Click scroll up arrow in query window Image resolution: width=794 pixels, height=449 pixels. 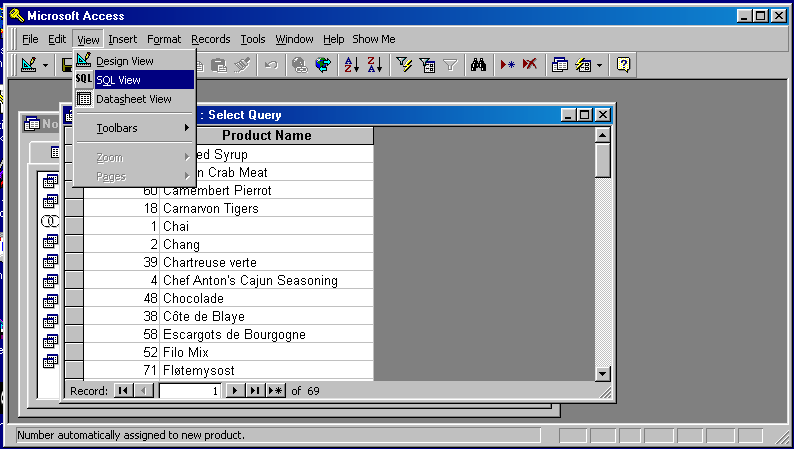click(602, 135)
